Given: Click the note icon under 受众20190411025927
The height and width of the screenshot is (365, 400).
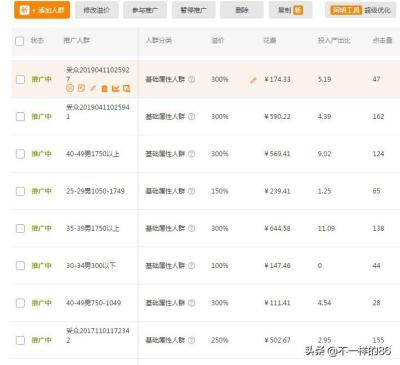Looking at the screenshot, I should [x=81, y=88].
